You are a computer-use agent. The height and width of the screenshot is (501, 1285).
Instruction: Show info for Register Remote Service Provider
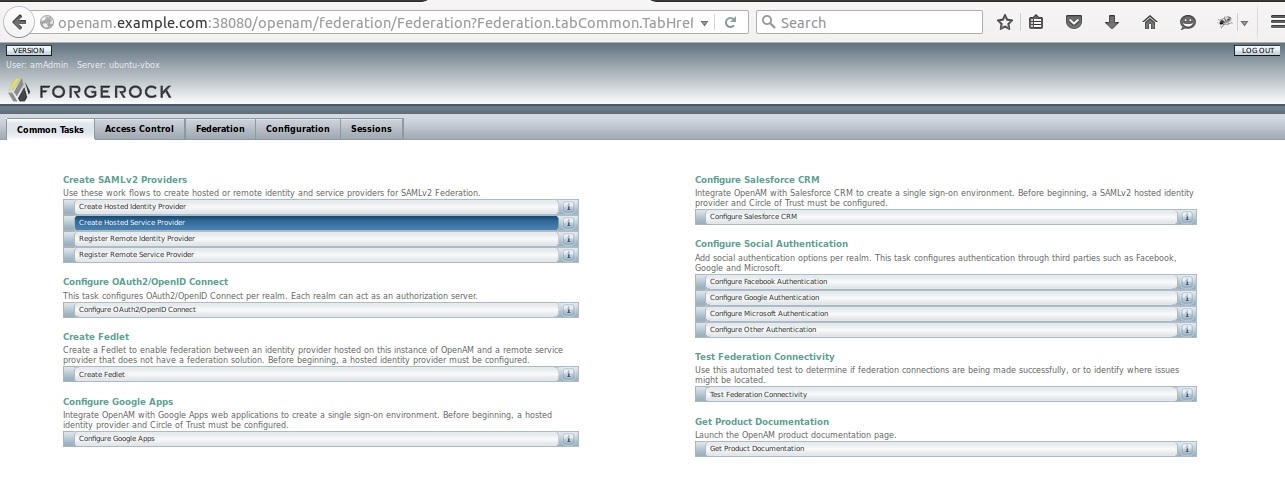coord(569,254)
